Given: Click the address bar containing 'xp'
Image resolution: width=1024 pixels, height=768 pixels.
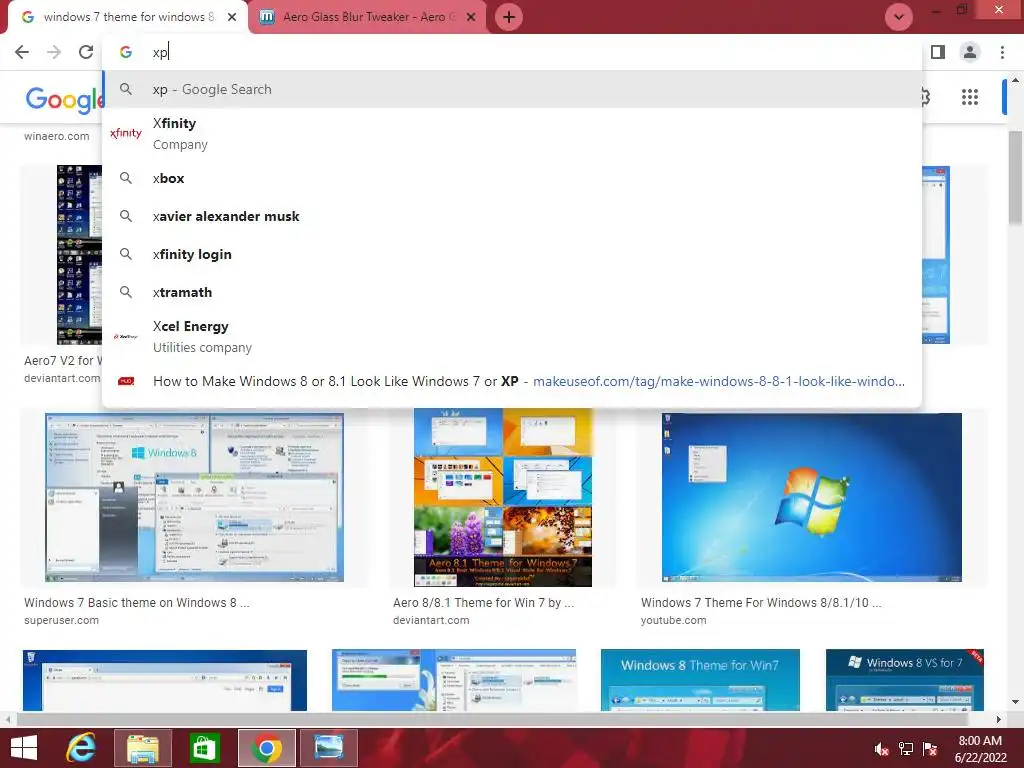Looking at the screenshot, I should tap(513, 52).
